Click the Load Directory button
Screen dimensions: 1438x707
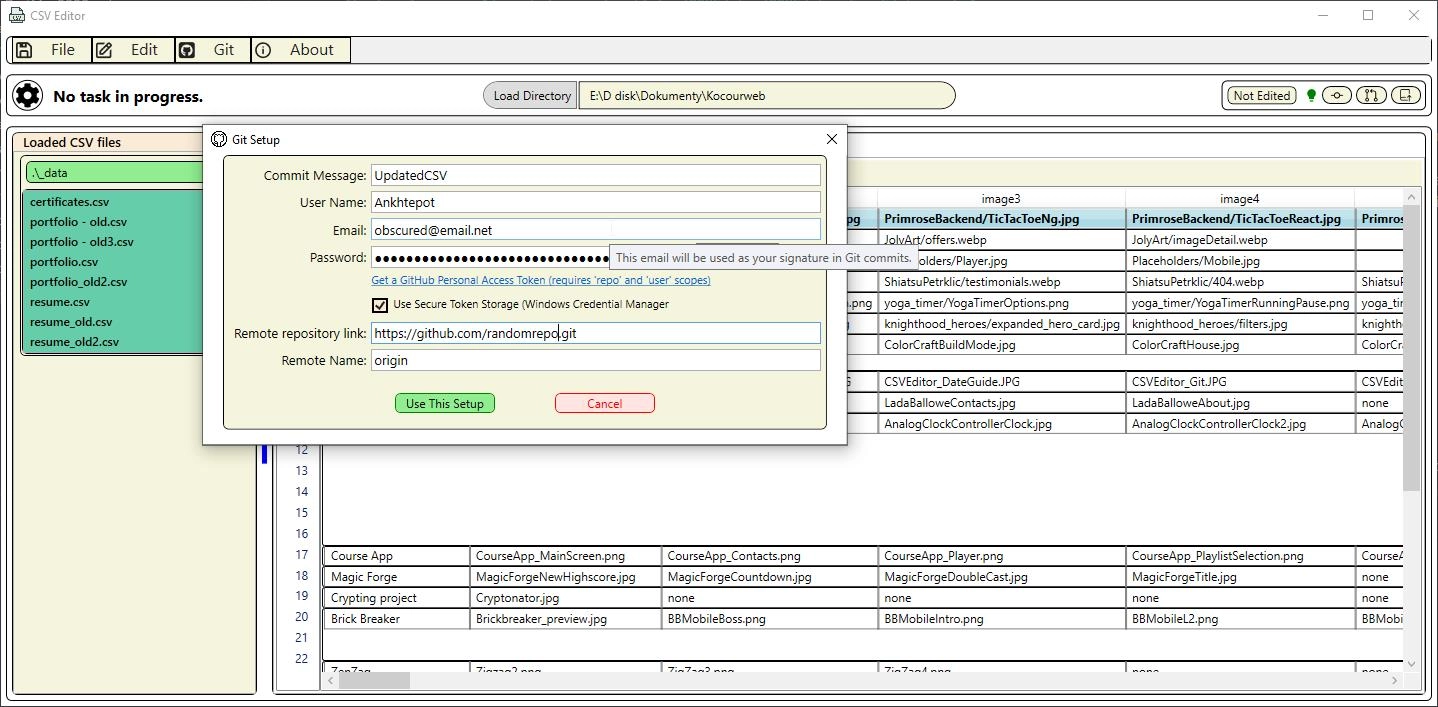point(532,96)
